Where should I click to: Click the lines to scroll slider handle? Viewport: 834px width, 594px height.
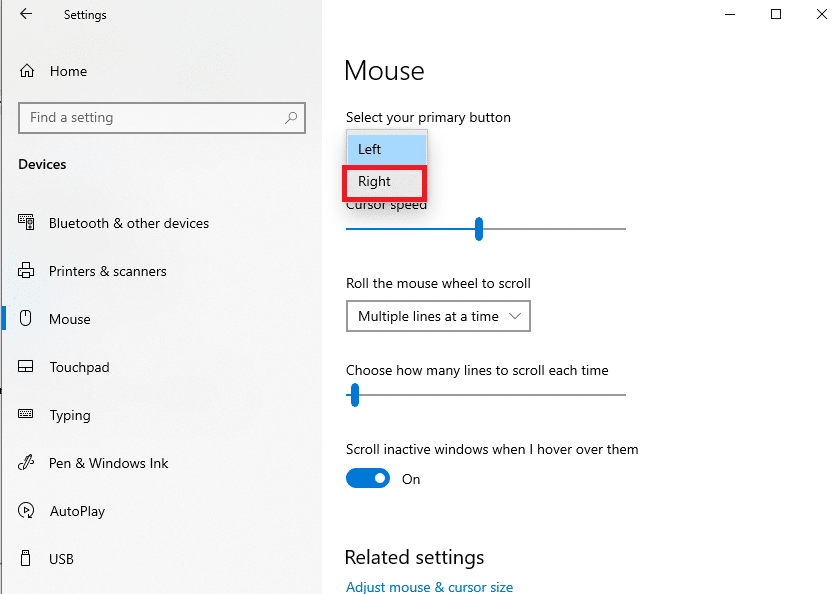[x=354, y=395]
